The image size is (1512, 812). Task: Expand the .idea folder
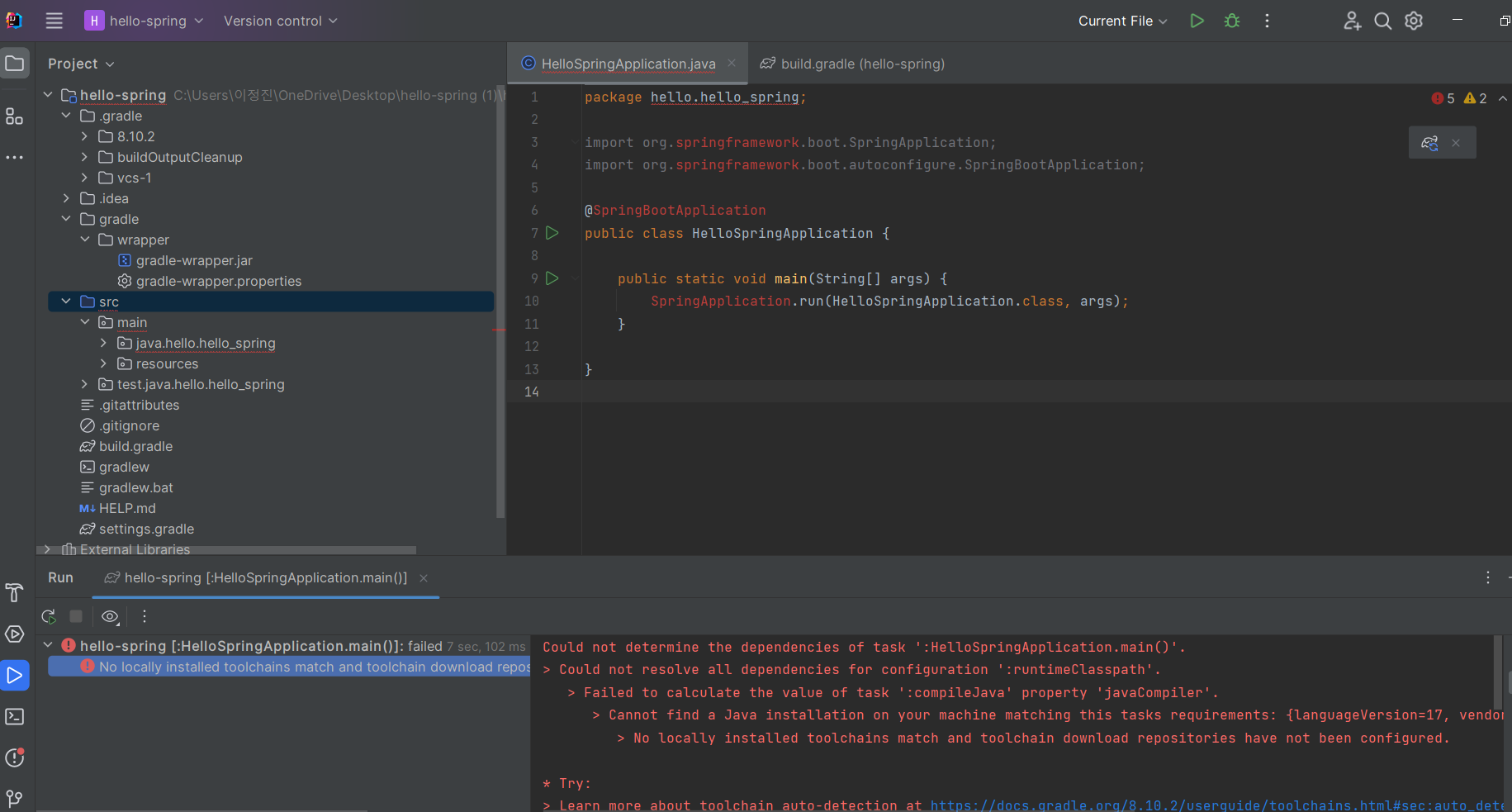click(x=66, y=198)
